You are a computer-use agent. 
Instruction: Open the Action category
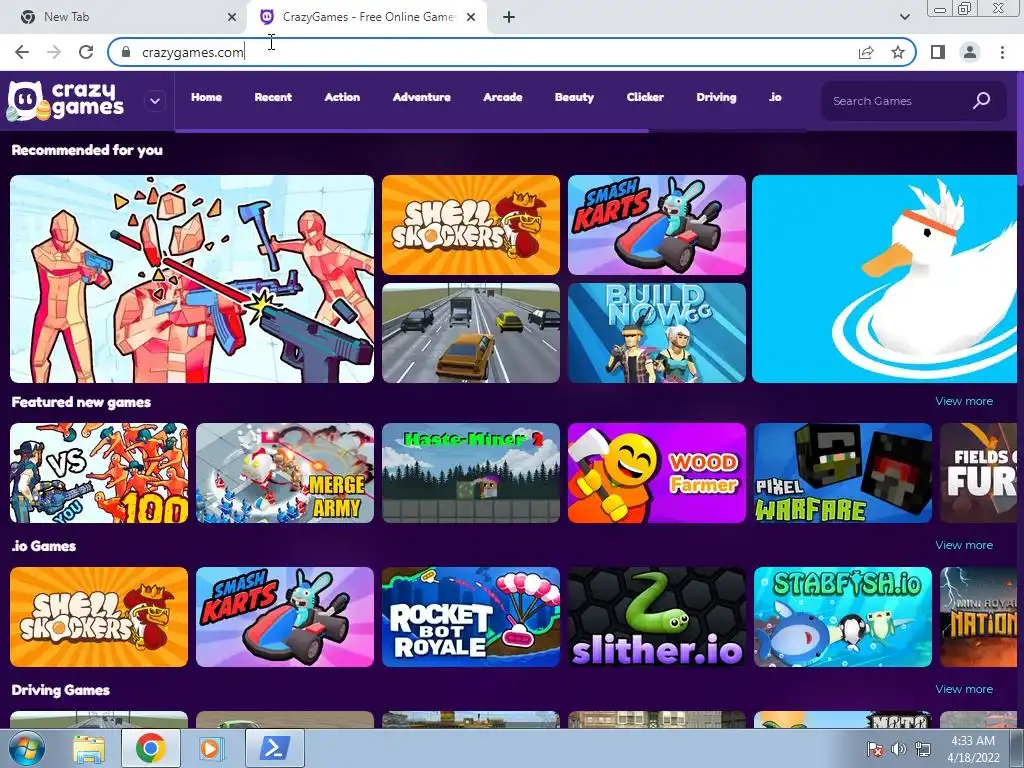point(342,97)
